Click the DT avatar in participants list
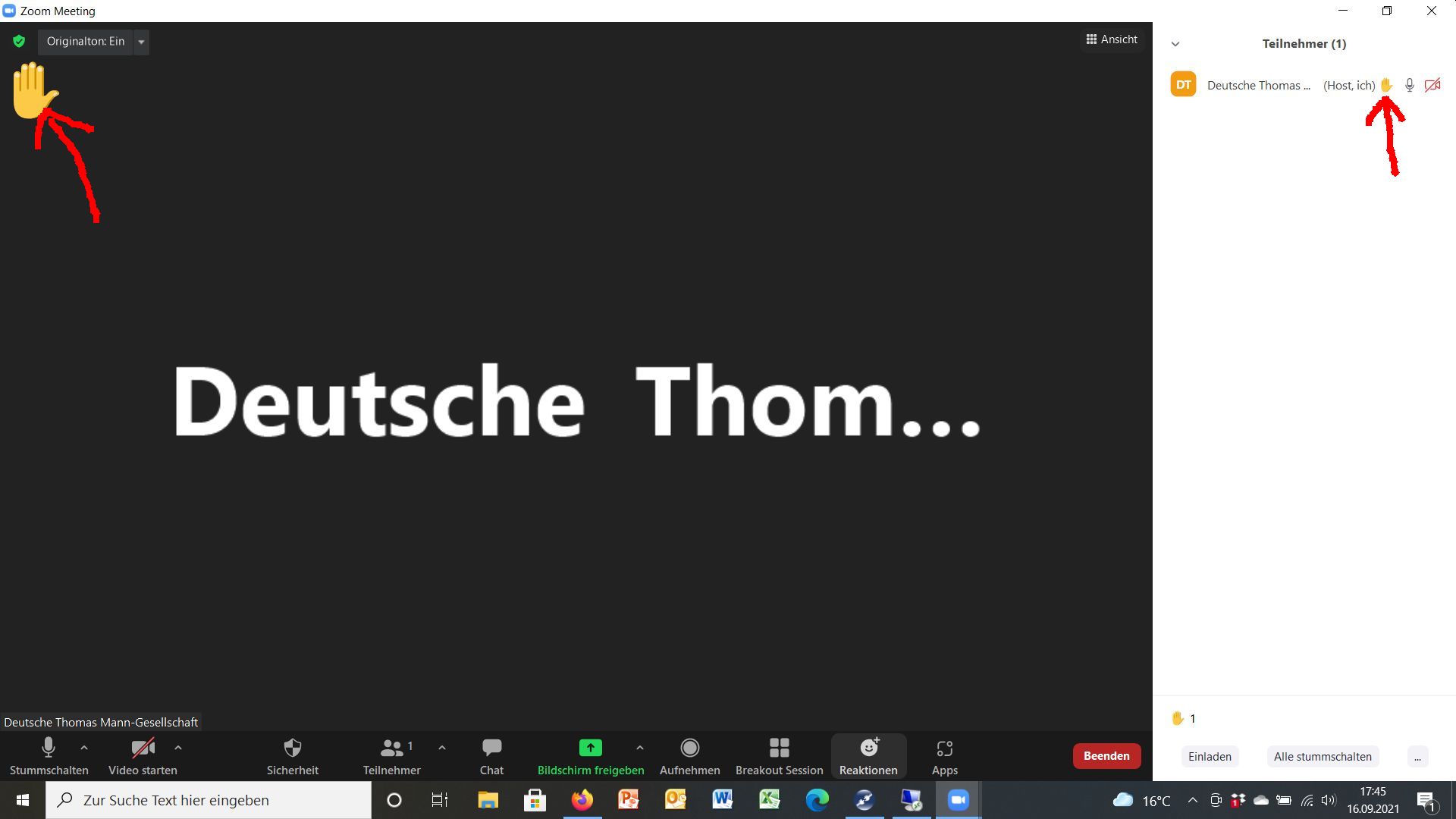 1184,85
